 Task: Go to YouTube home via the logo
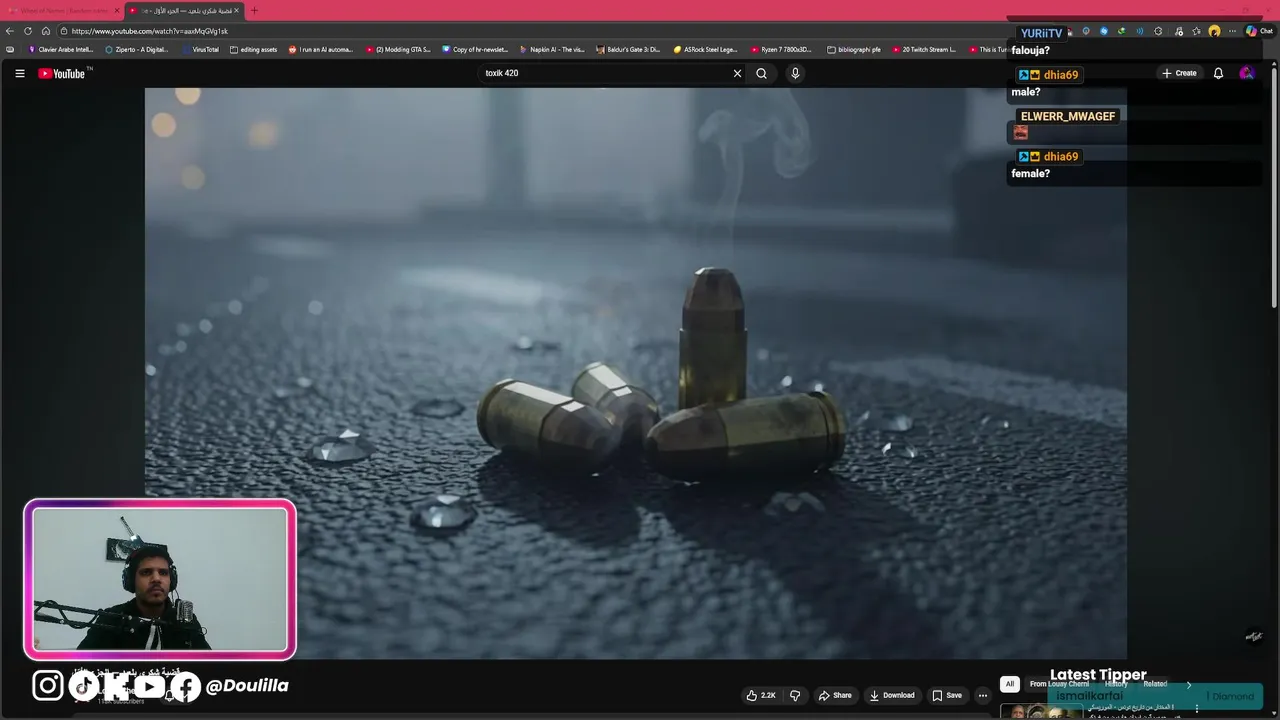[x=63, y=73]
